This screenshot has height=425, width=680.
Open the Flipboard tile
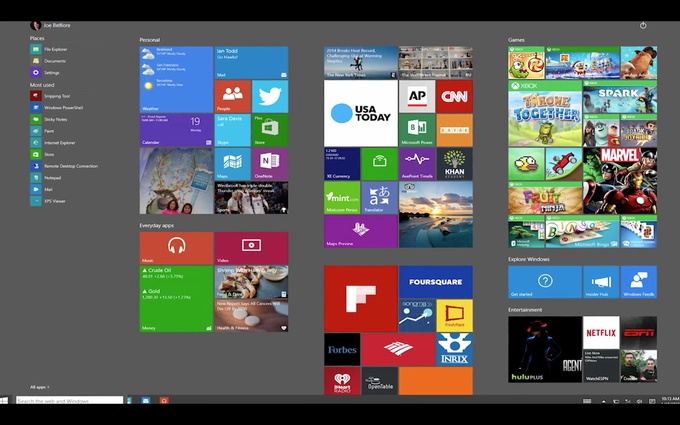coord(361,299)
